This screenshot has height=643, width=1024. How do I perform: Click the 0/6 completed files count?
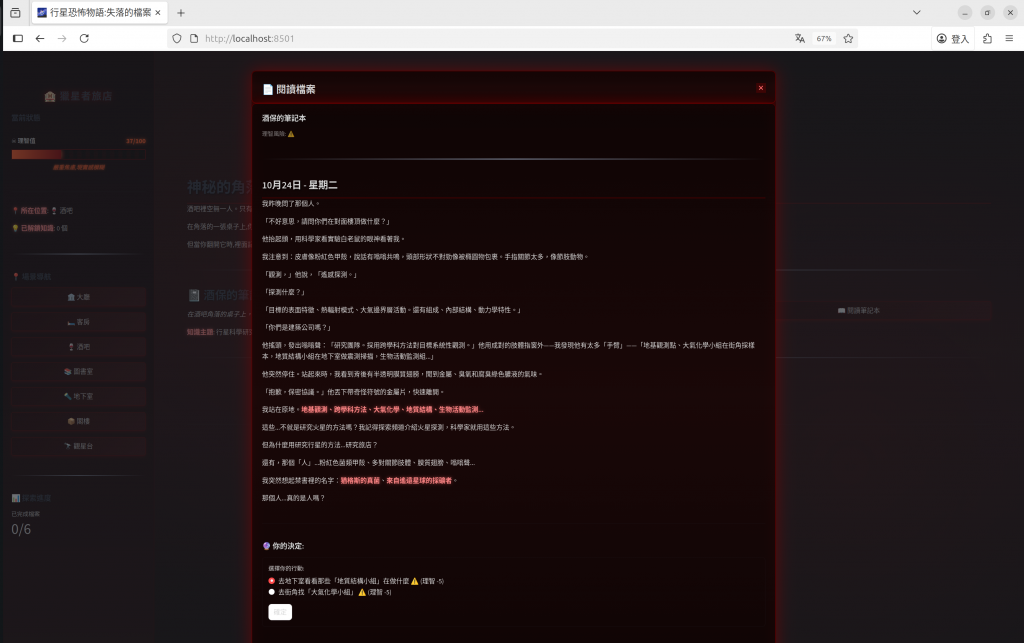click(x=21, y=529)
